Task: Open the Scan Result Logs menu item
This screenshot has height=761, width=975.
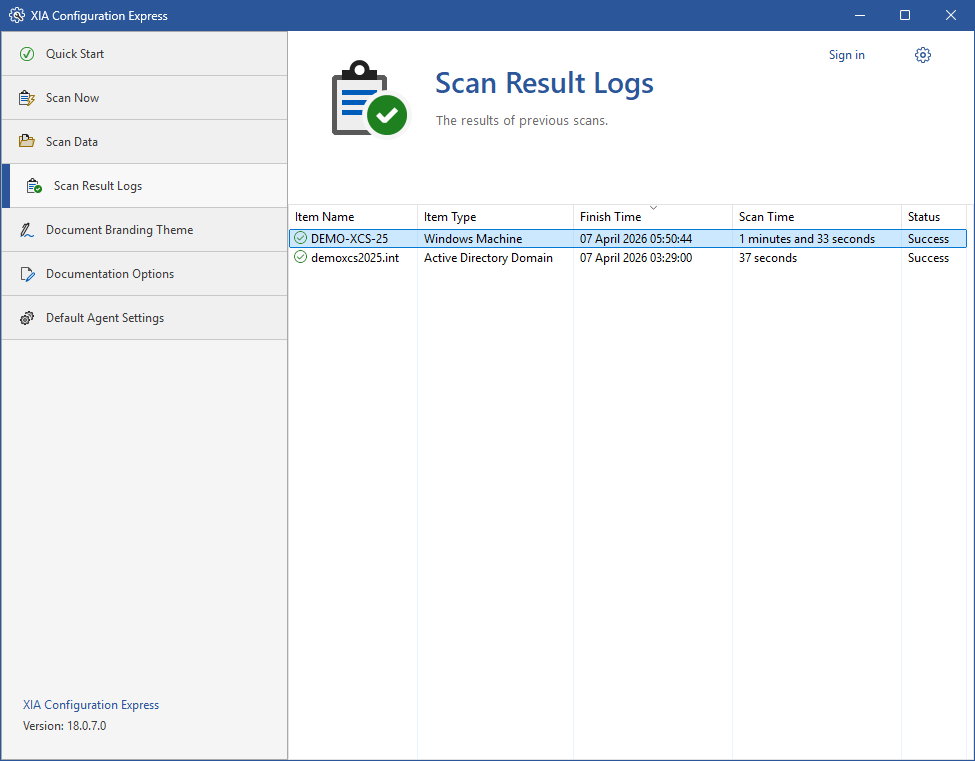Action: click(98, 186)
